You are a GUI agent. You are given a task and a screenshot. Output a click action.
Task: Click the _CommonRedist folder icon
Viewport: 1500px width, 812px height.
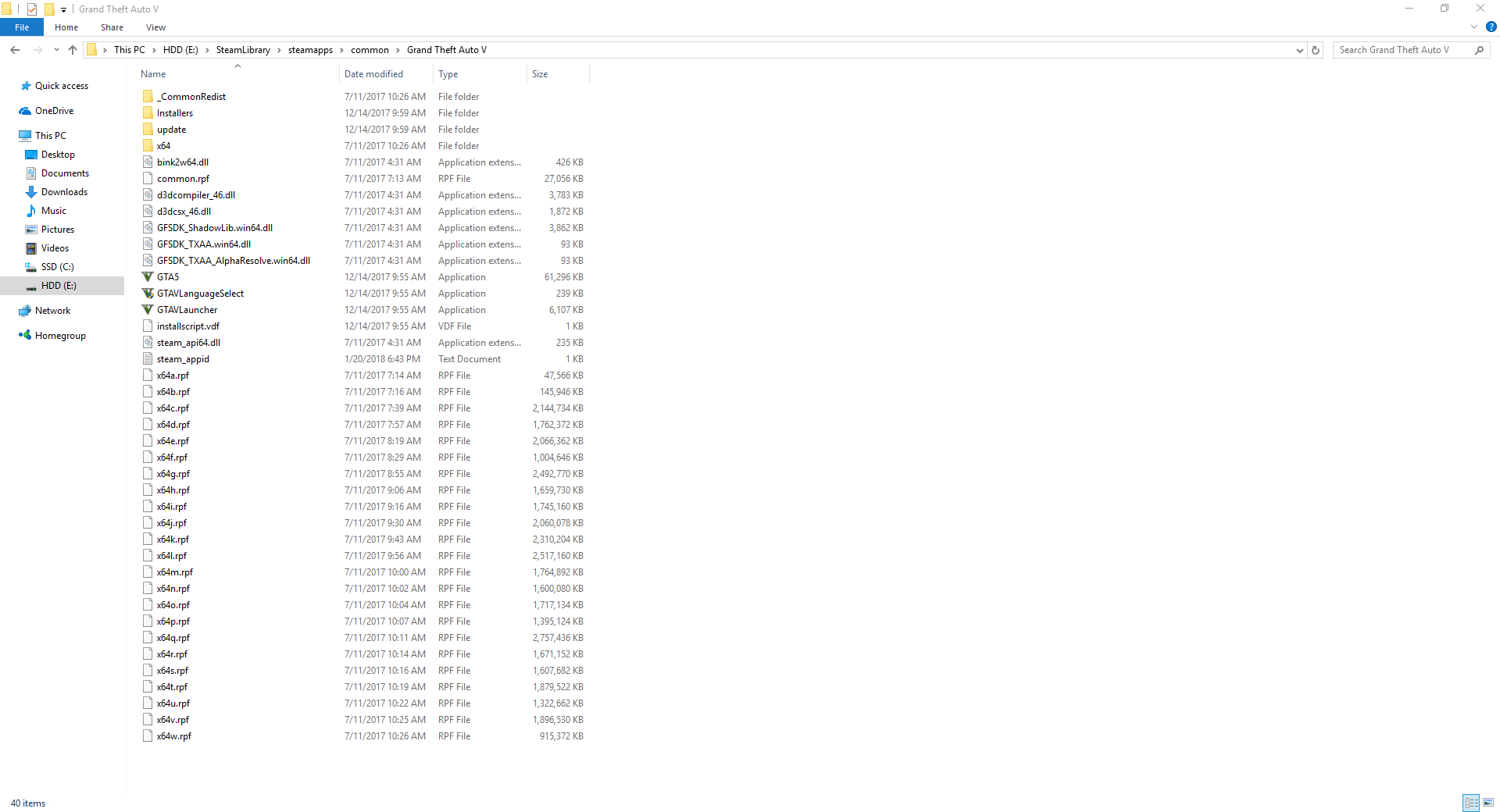pos(148,97)
